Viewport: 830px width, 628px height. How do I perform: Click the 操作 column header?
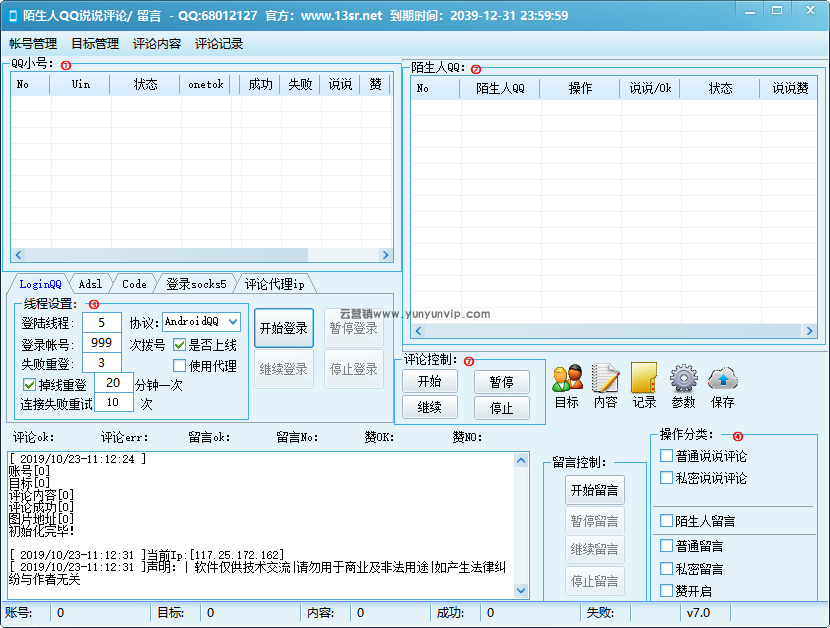click(580, 88)
